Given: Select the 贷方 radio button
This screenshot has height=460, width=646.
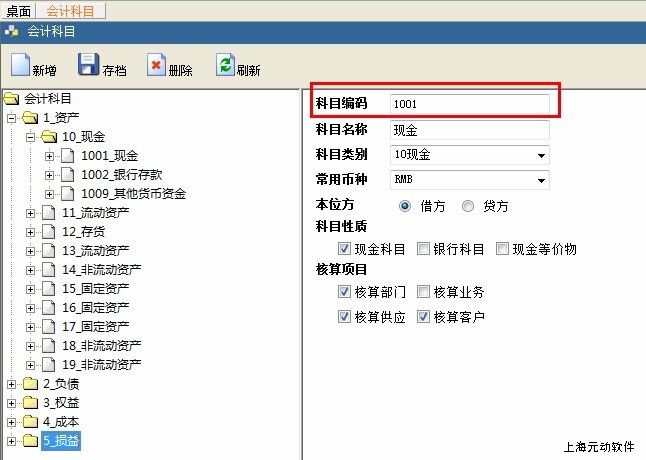Looking at the screenshot, I should pos(468,206).
